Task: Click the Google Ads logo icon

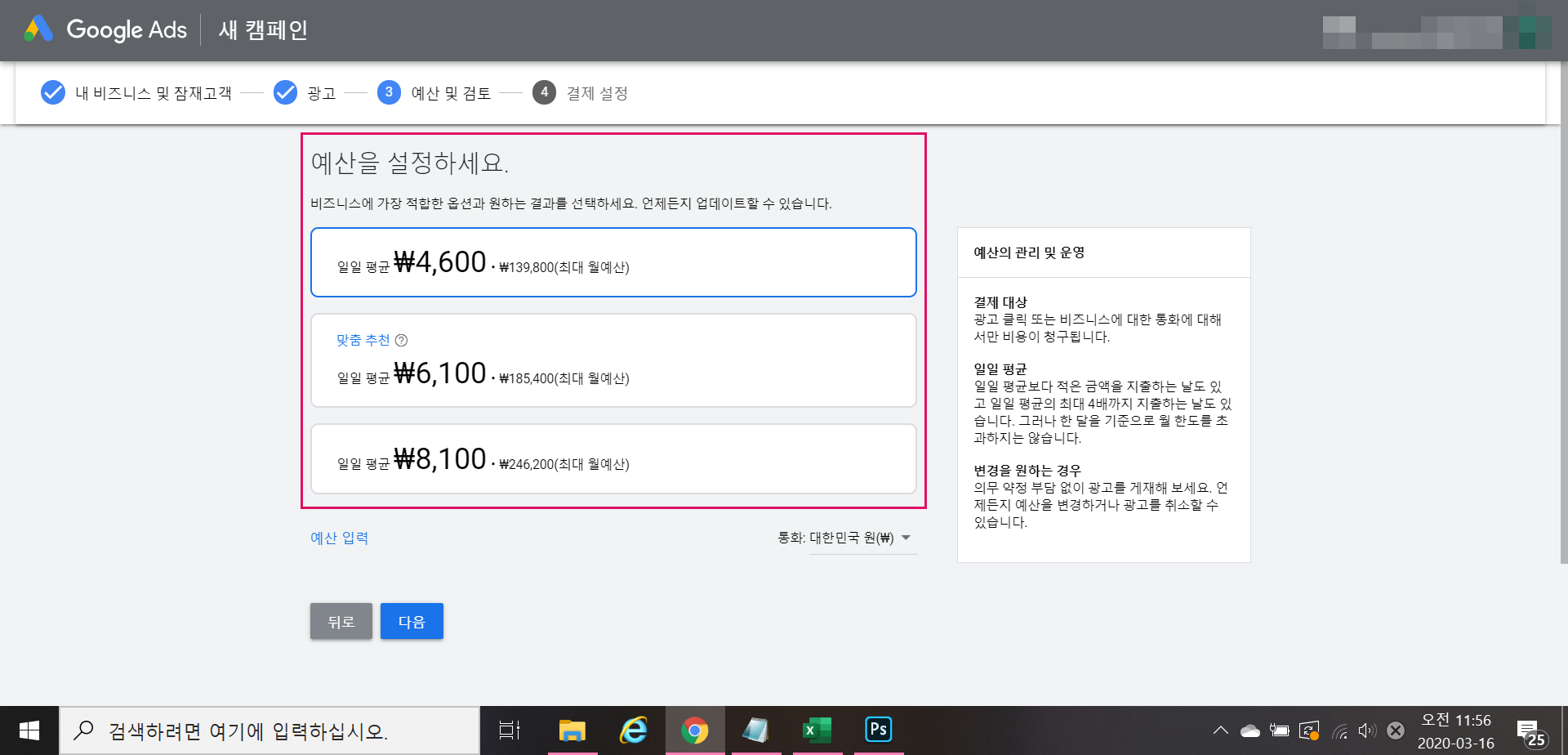Action: 38,29
